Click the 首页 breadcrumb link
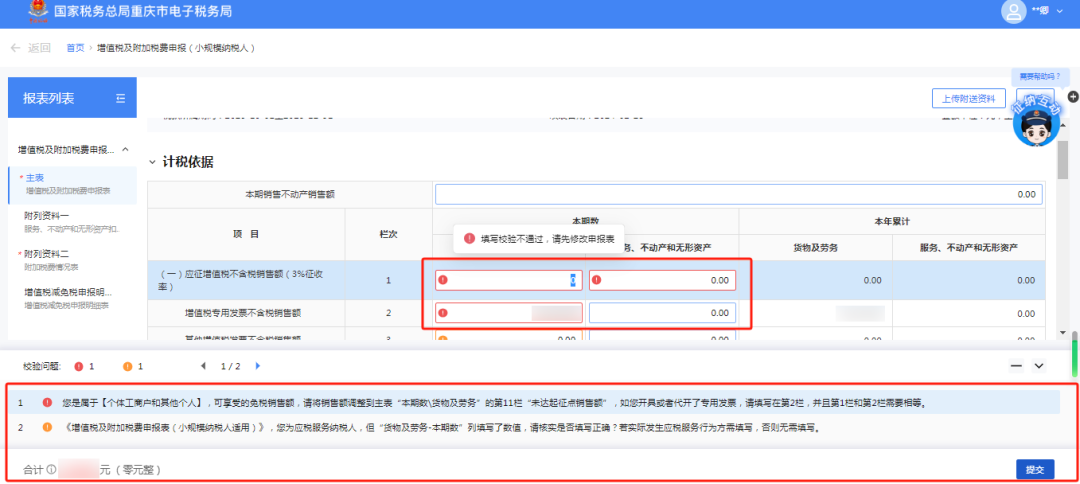1080x484 pixels. [x=75, y=48]
